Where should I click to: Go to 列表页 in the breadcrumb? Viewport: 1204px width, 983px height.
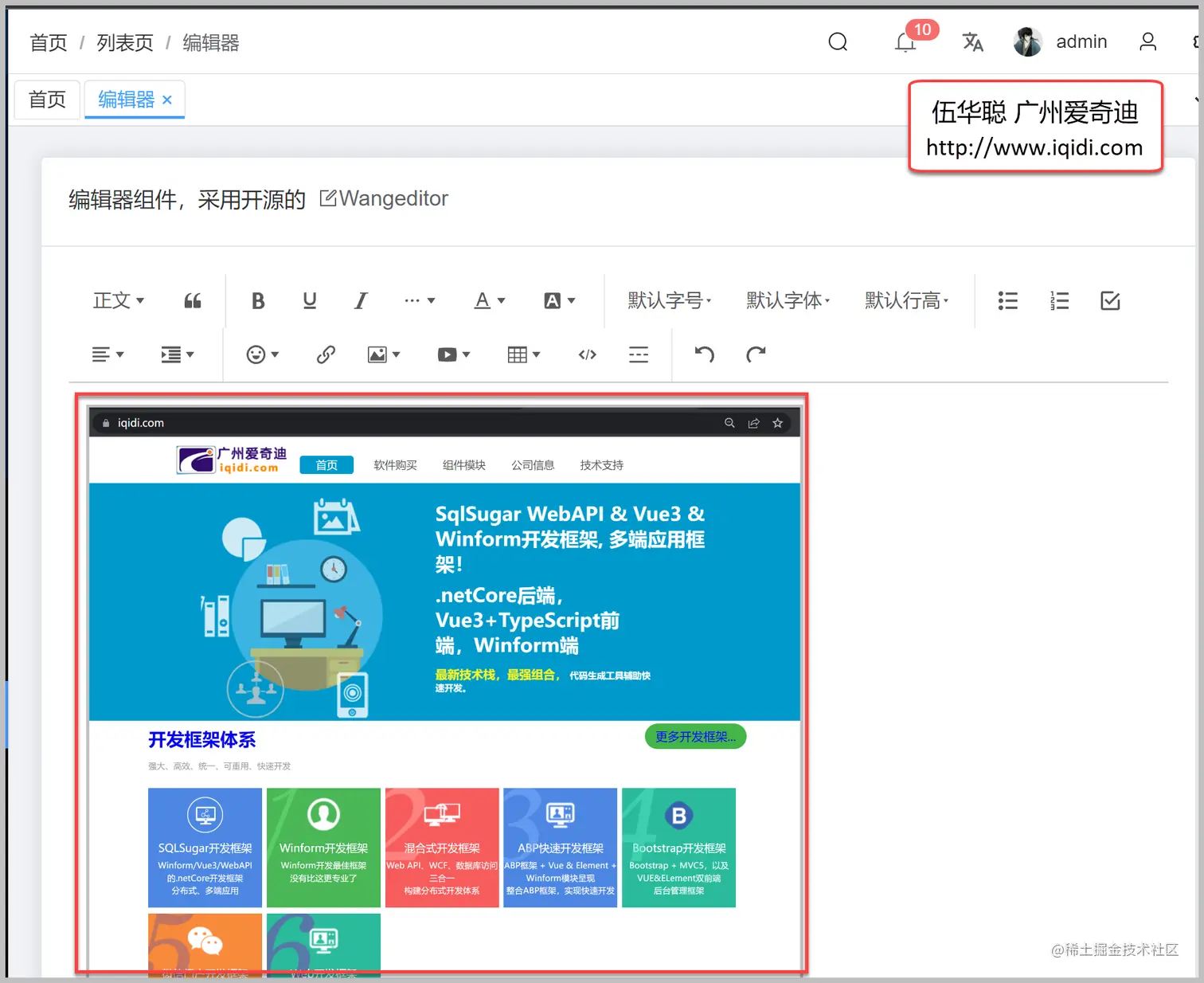tap(125, 42)
